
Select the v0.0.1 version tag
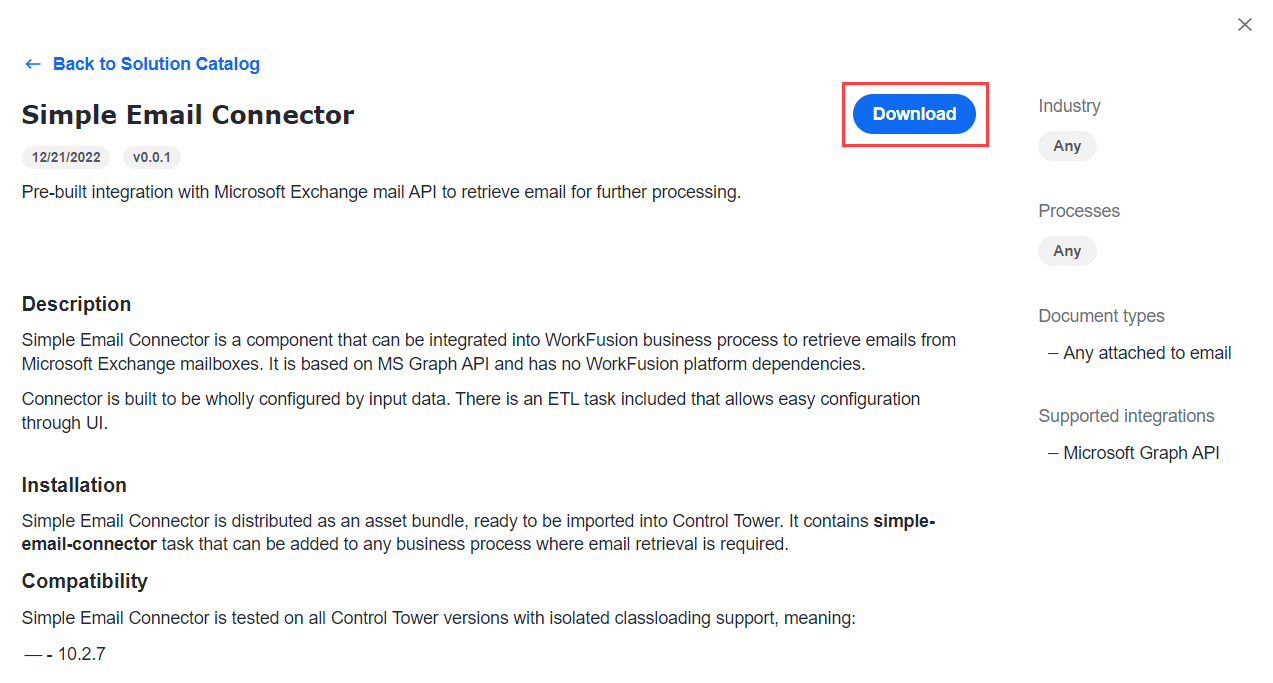coord(152,158)
